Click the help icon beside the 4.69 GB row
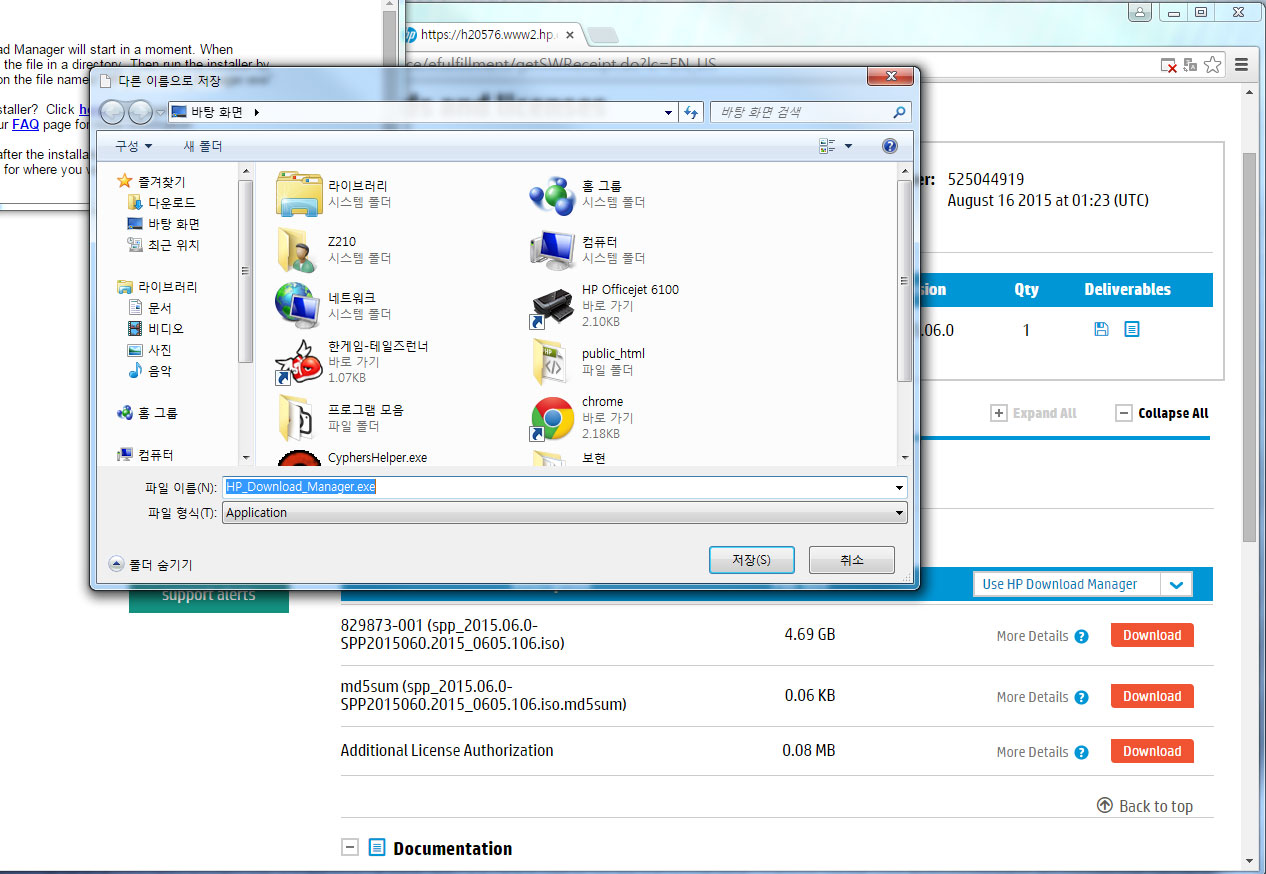1266x874 pixels. click(1081, 636)
